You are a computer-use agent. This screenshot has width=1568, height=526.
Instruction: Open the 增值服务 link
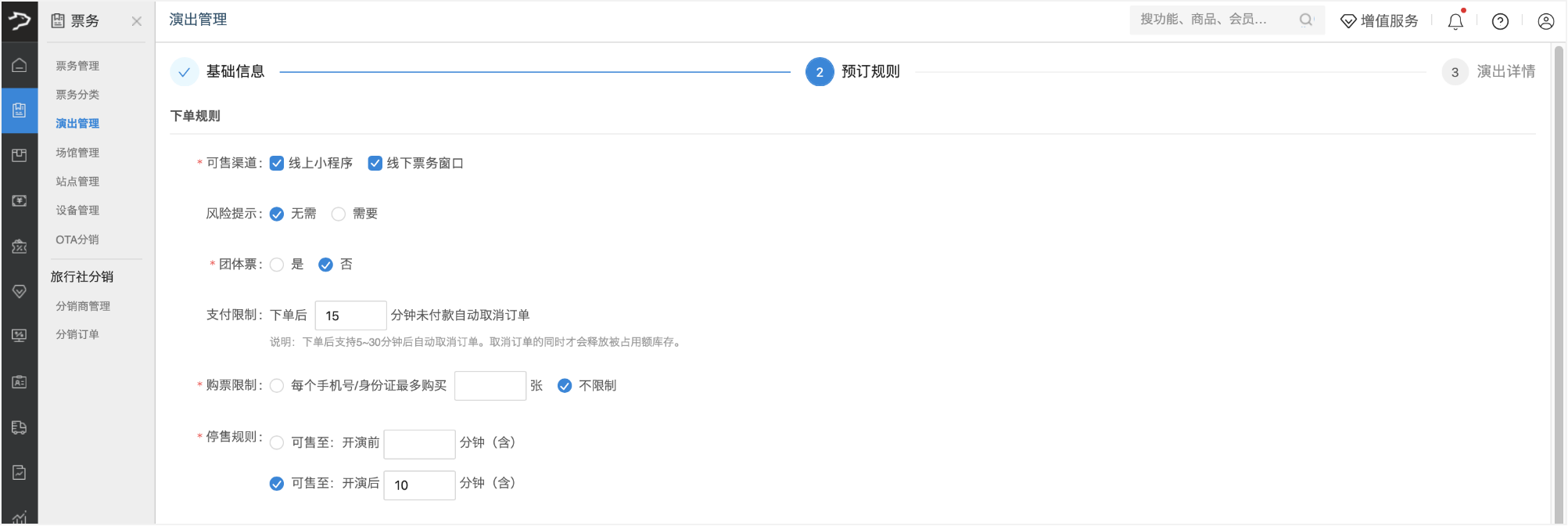click(x=1380, y=21)
